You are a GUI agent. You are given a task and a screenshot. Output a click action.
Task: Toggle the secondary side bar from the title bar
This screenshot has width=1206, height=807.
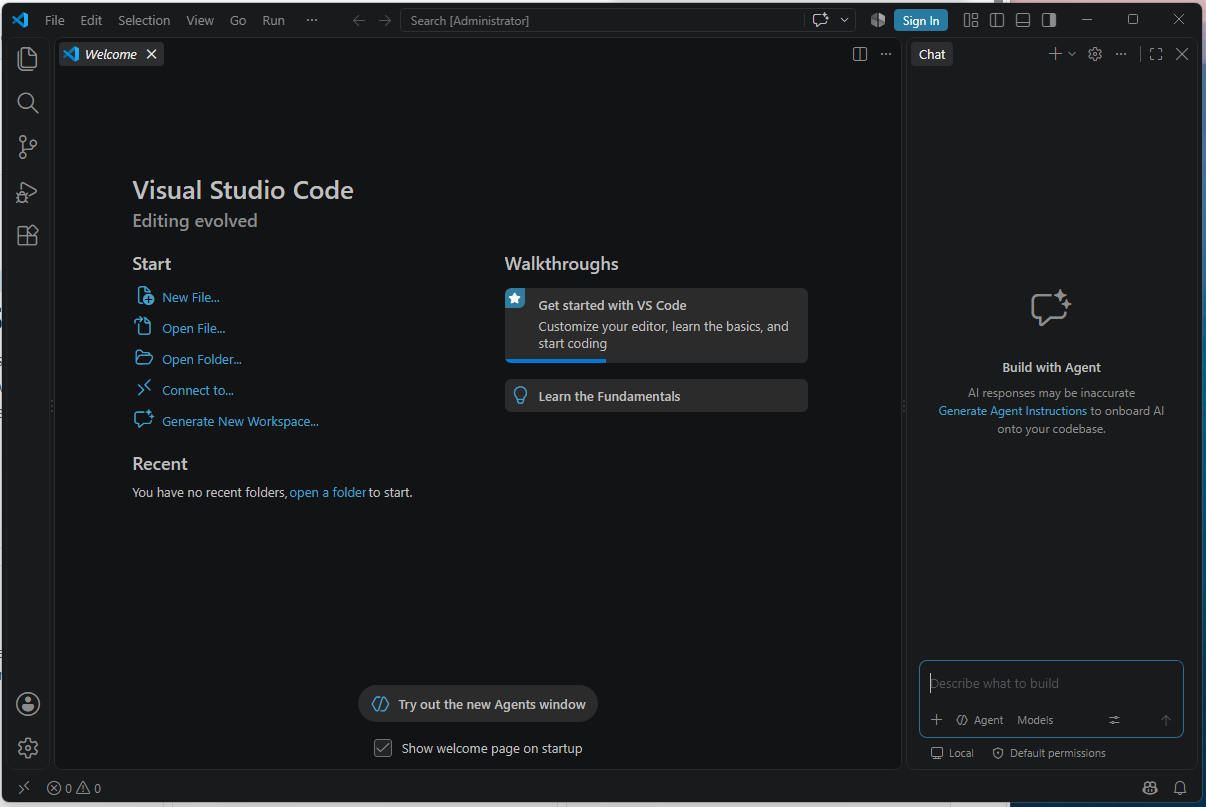point(1049,20)
